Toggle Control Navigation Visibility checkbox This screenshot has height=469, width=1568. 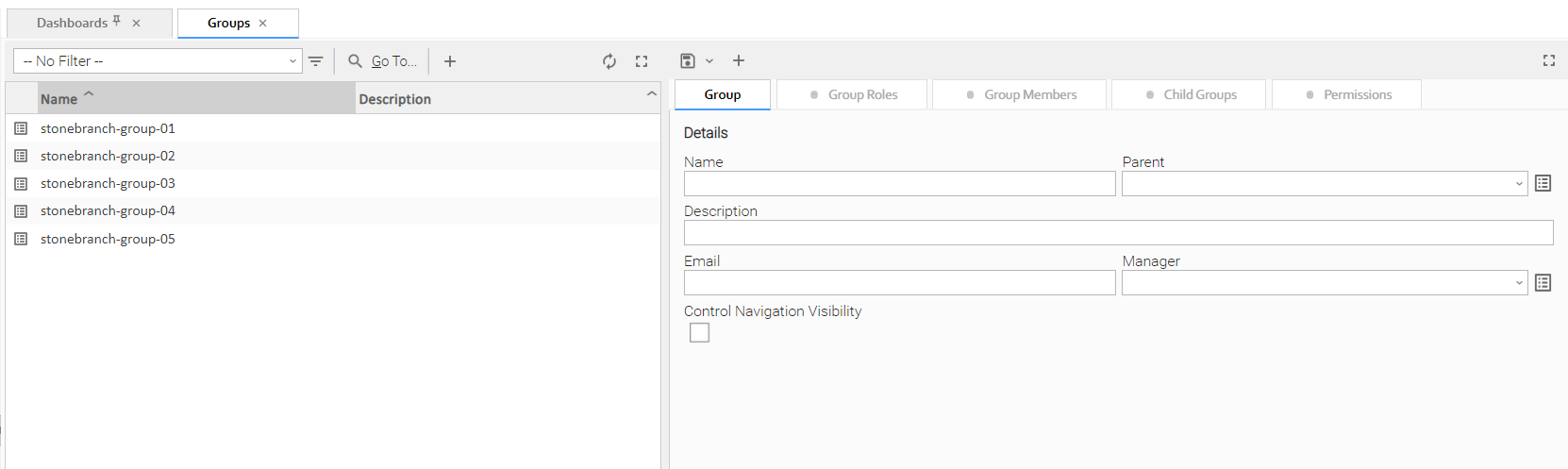coord(699,332)
